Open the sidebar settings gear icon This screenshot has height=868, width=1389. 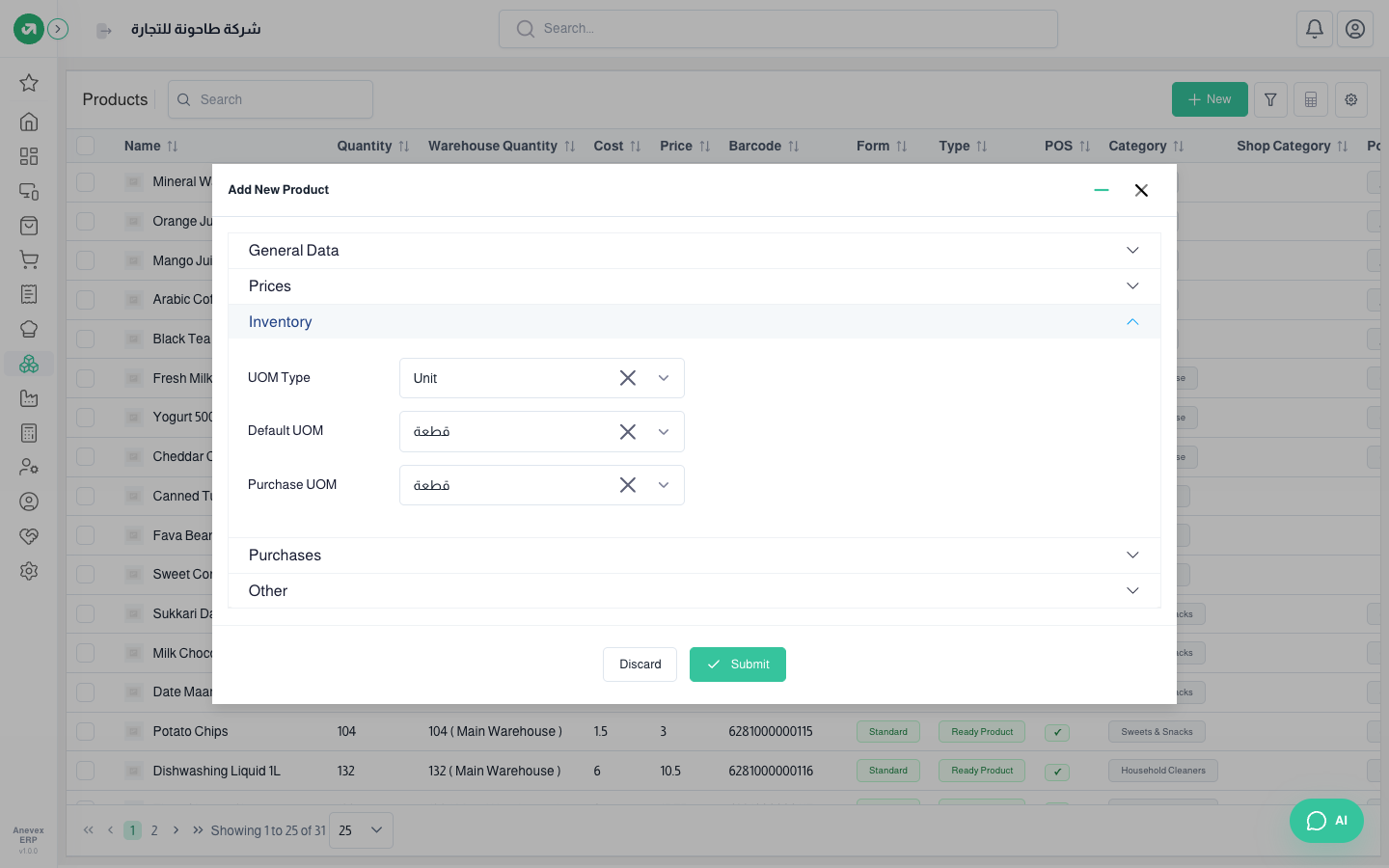pos(29,571)
